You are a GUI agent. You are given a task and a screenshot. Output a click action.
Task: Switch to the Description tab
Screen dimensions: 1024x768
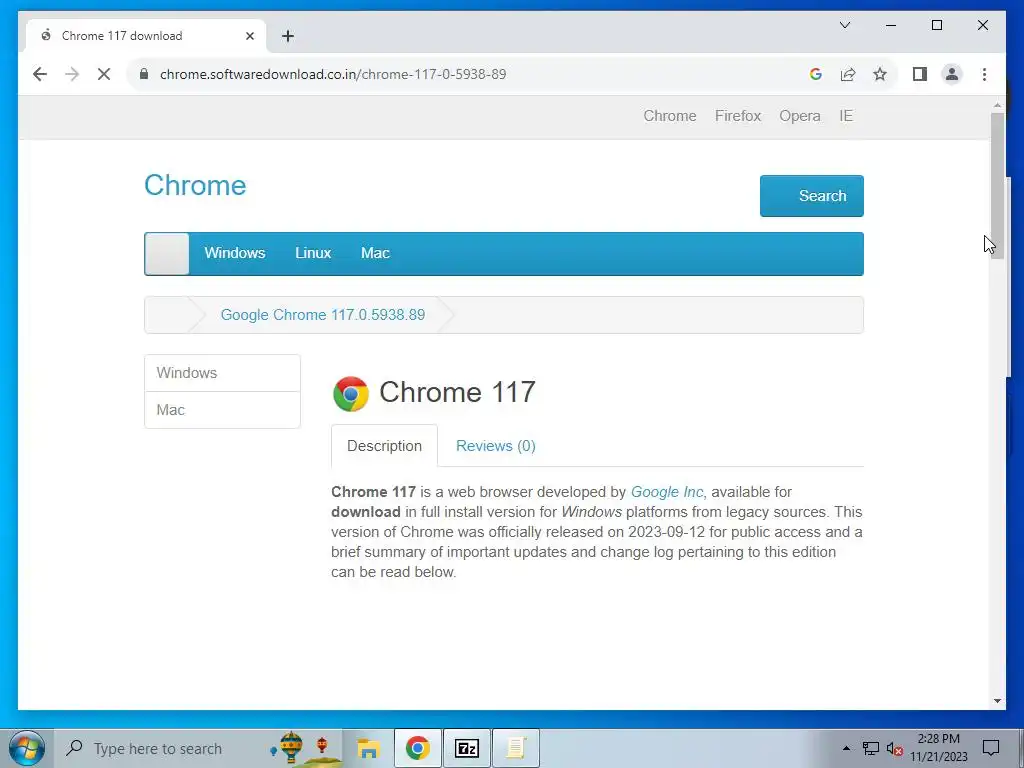tap(384, 445)
